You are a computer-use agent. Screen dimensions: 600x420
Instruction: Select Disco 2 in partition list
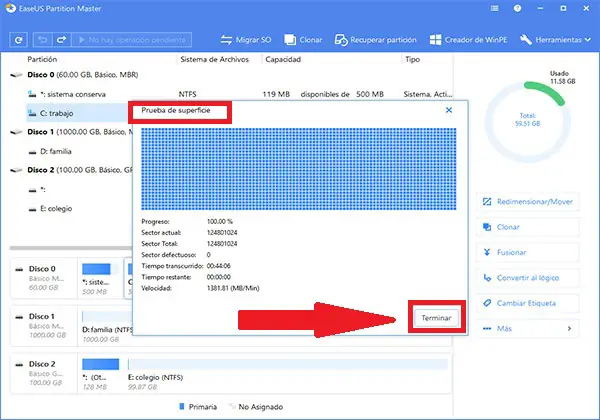click(x=73, y=170)
